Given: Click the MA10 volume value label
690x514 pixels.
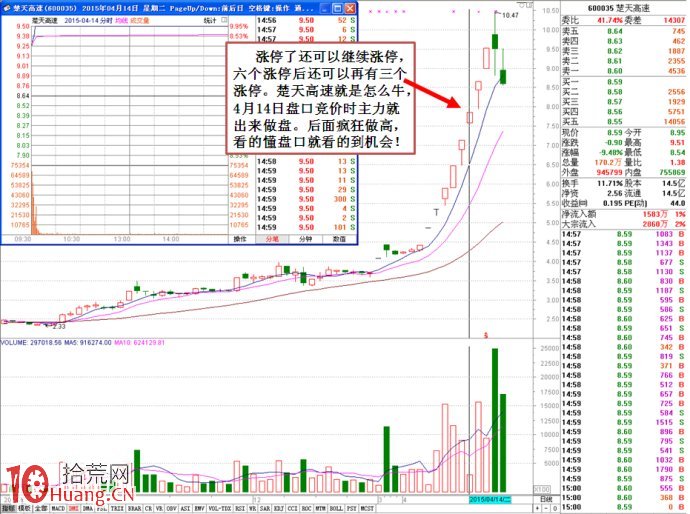Looking at the screenshot, I should 139,342.
